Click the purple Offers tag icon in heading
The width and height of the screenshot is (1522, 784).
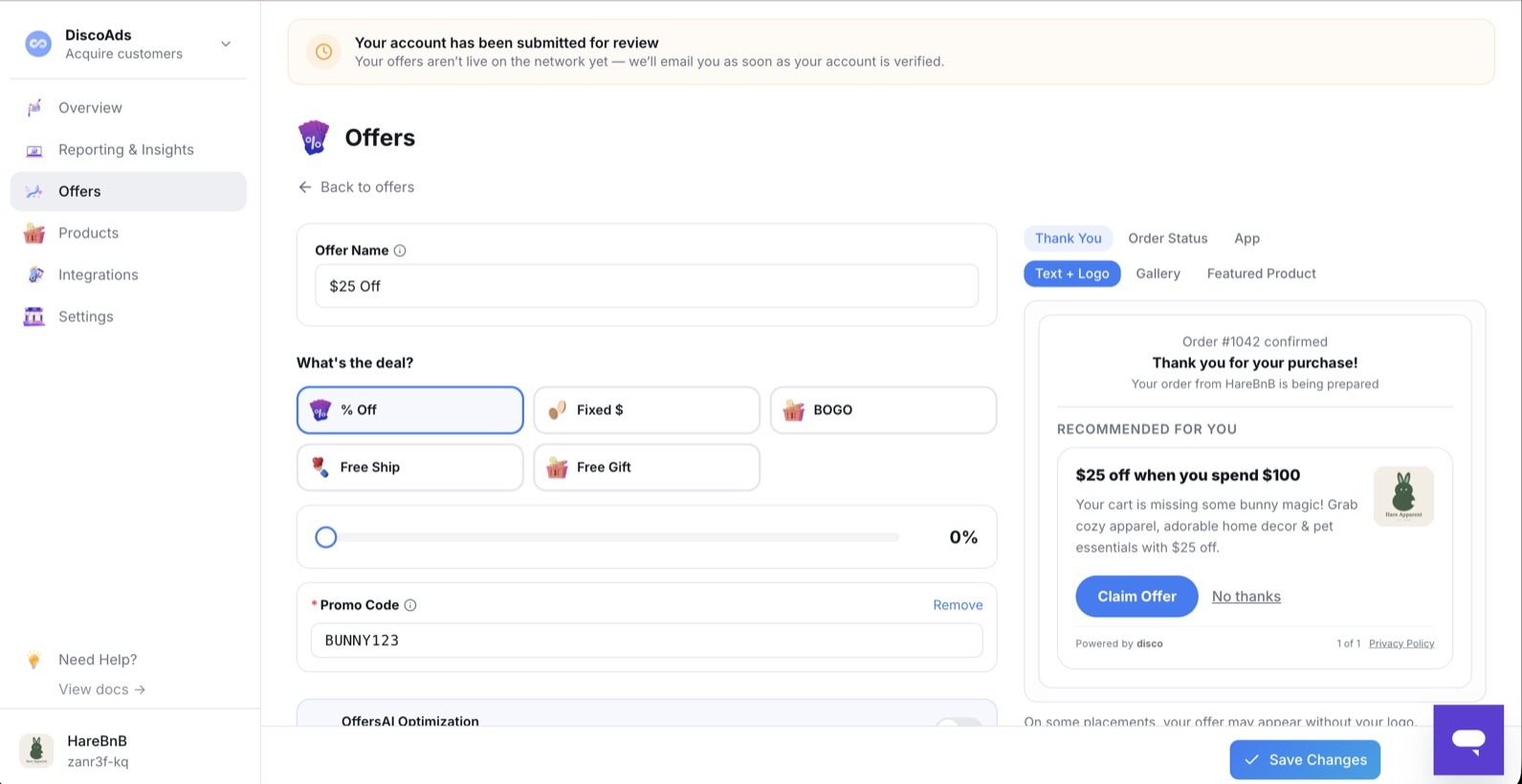click(x=314, y=138)
